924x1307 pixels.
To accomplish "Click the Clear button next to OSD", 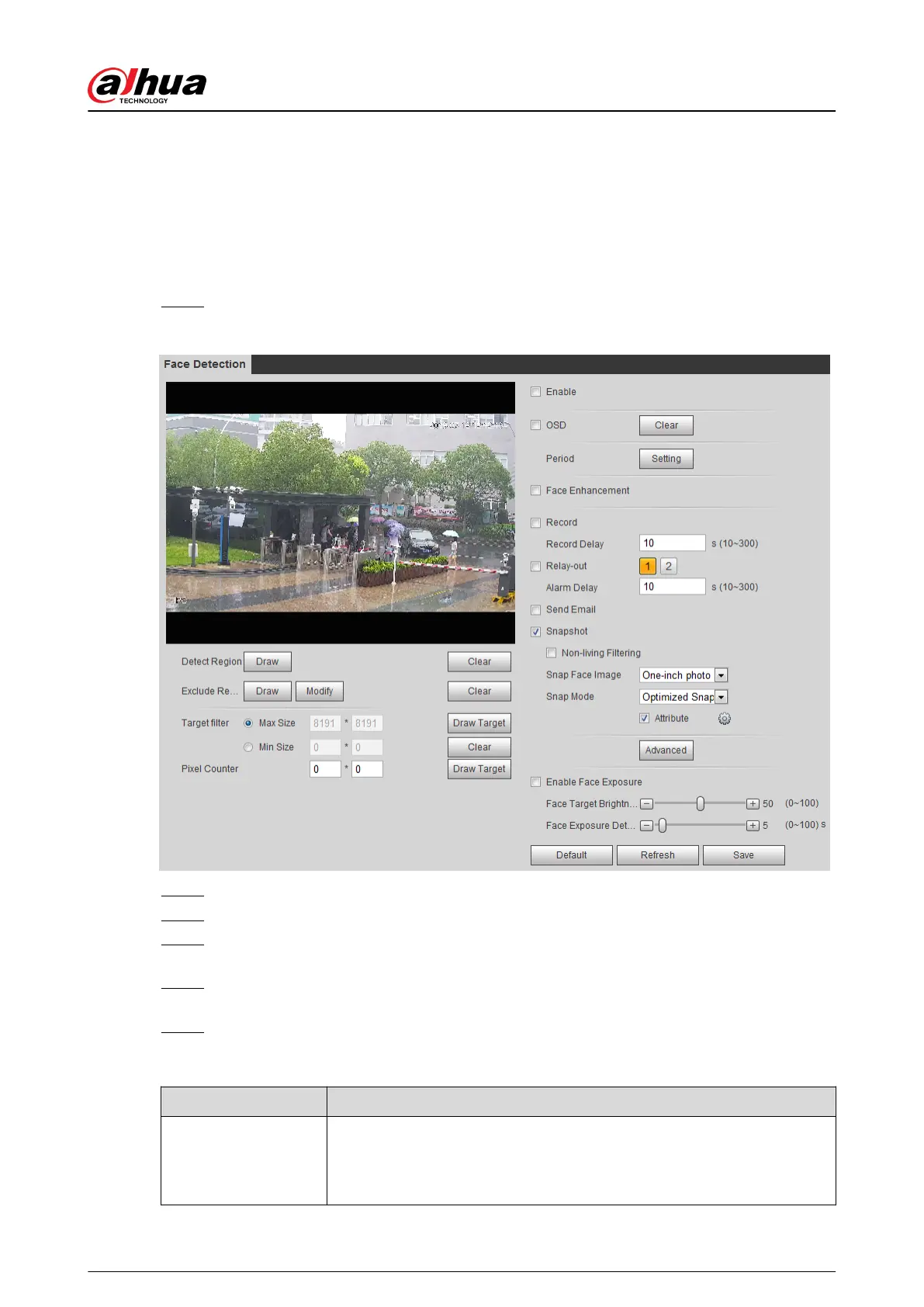I will pos(666,425).
